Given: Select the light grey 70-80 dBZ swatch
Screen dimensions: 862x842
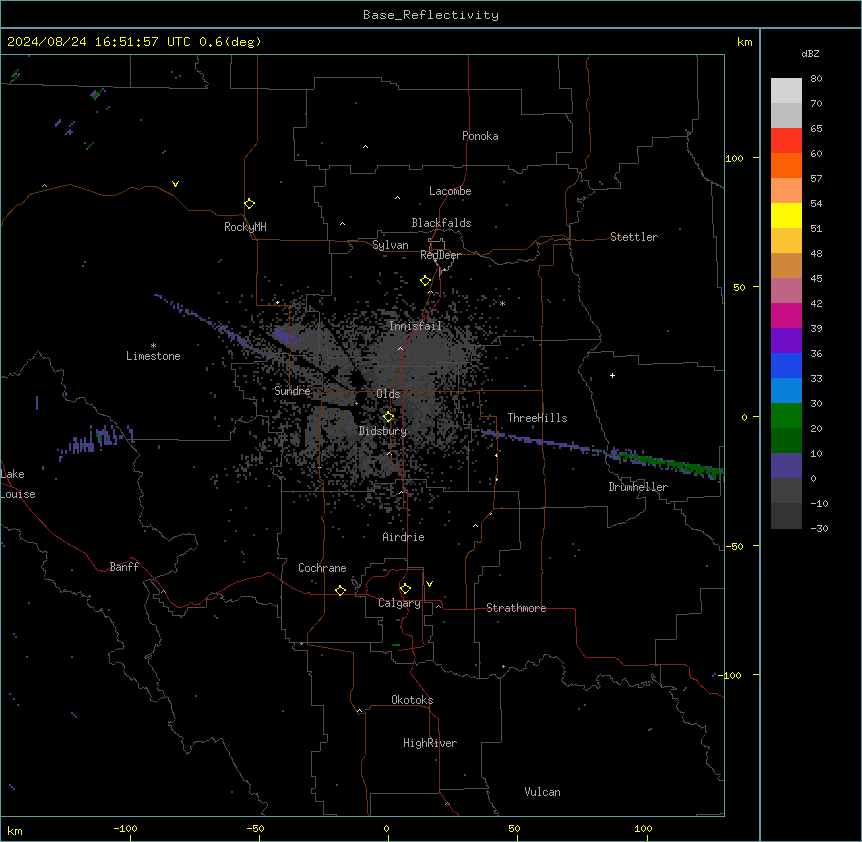Looking at the screenshot, I should point(786,91).
